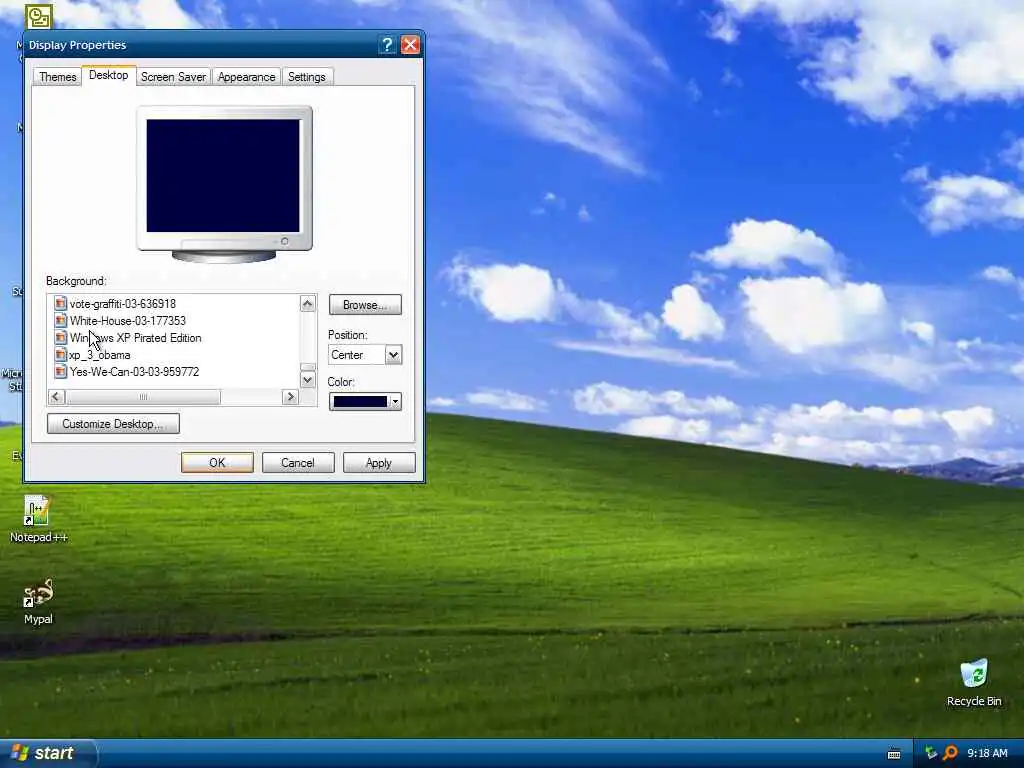Click the image icon beside White-House-03-177353

[61, 321]
